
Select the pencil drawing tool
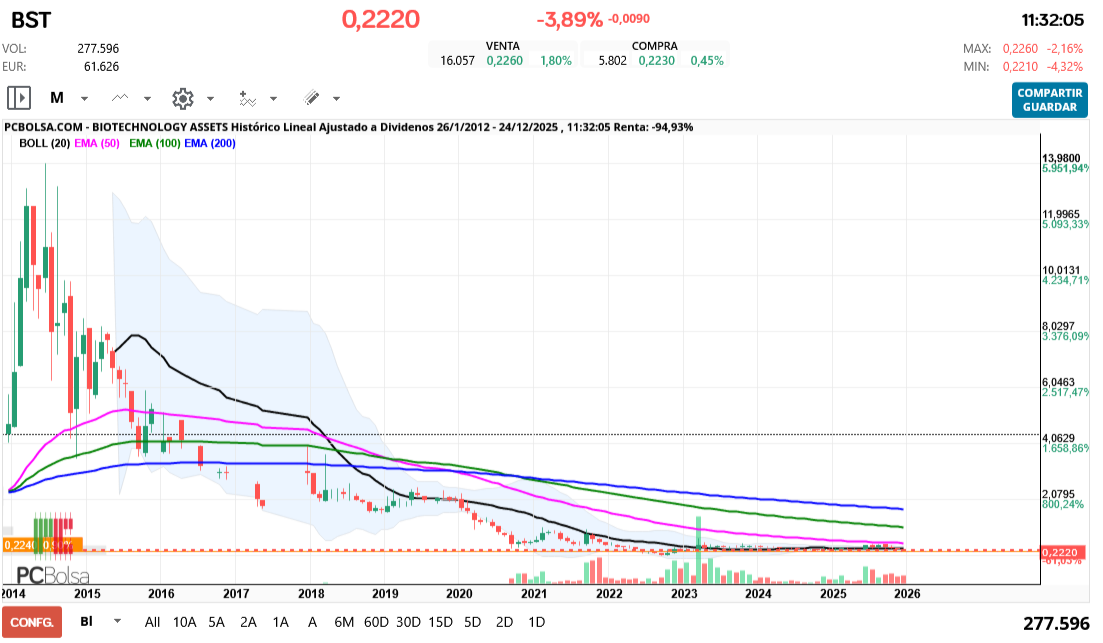[311, 98]
